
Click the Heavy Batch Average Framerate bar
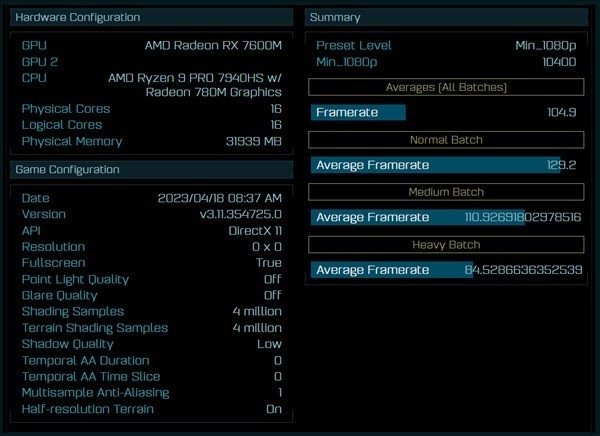(392, 270)
